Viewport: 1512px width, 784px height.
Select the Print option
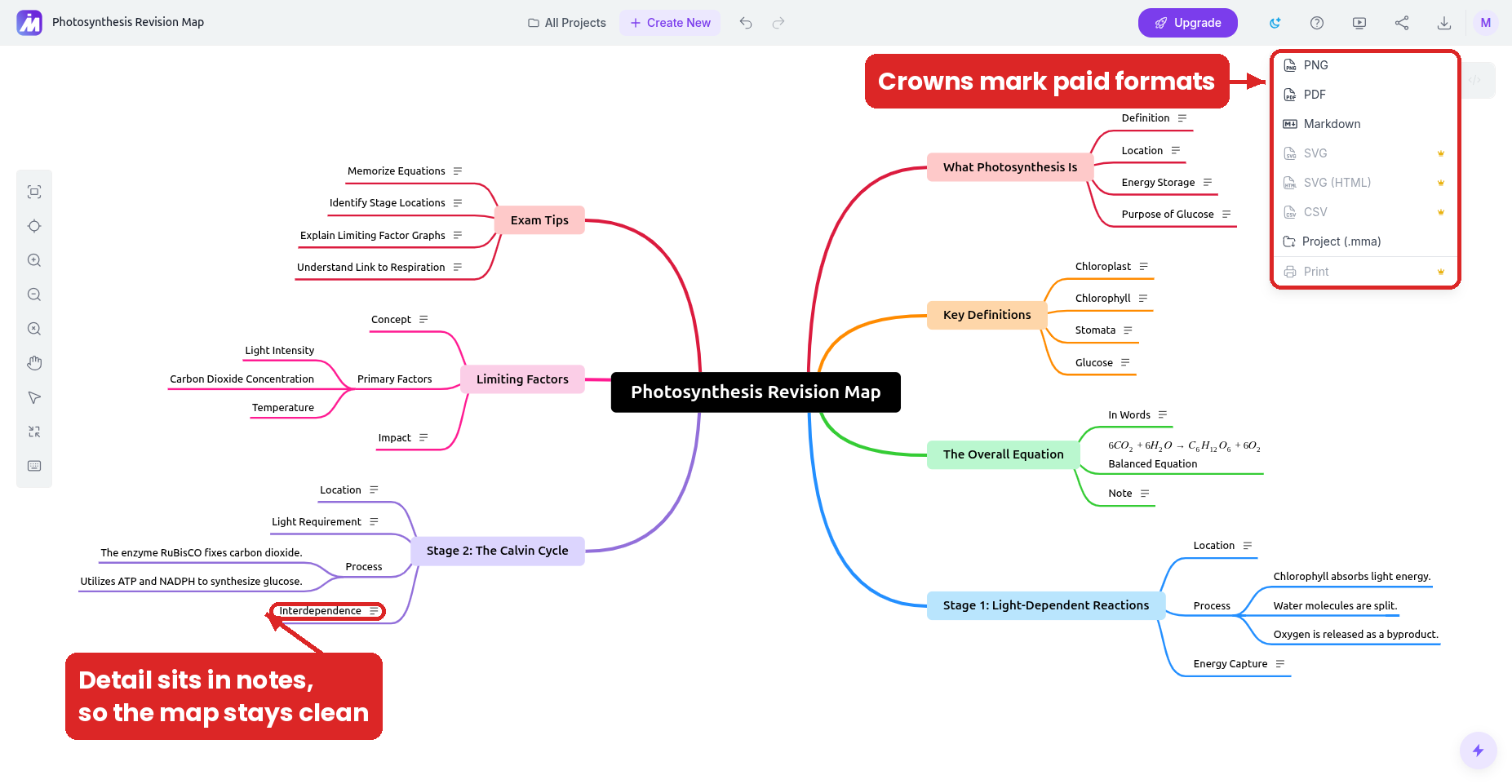point(1365,272)
